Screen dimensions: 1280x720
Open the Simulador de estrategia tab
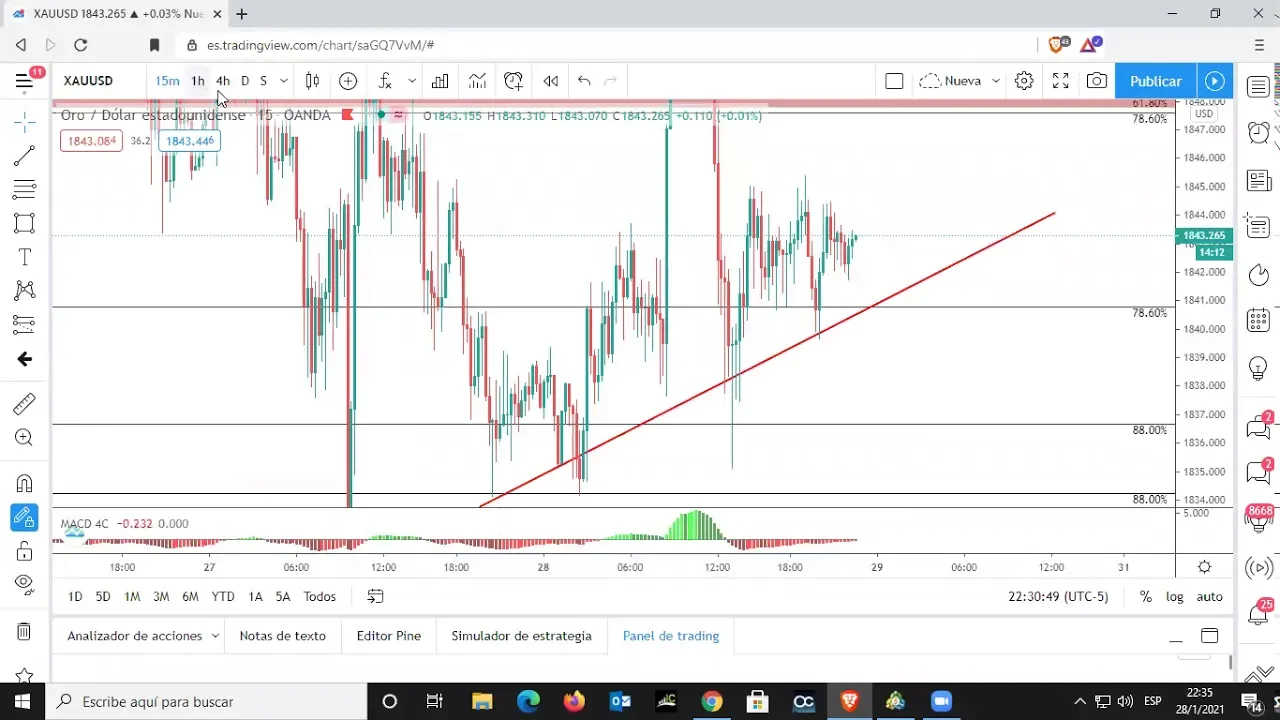coord(521,636)
